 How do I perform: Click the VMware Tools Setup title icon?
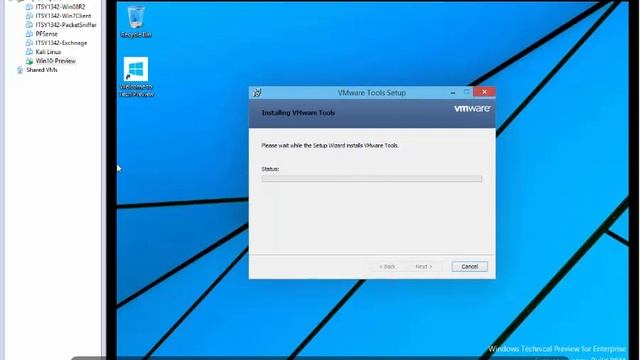(257, 93)
